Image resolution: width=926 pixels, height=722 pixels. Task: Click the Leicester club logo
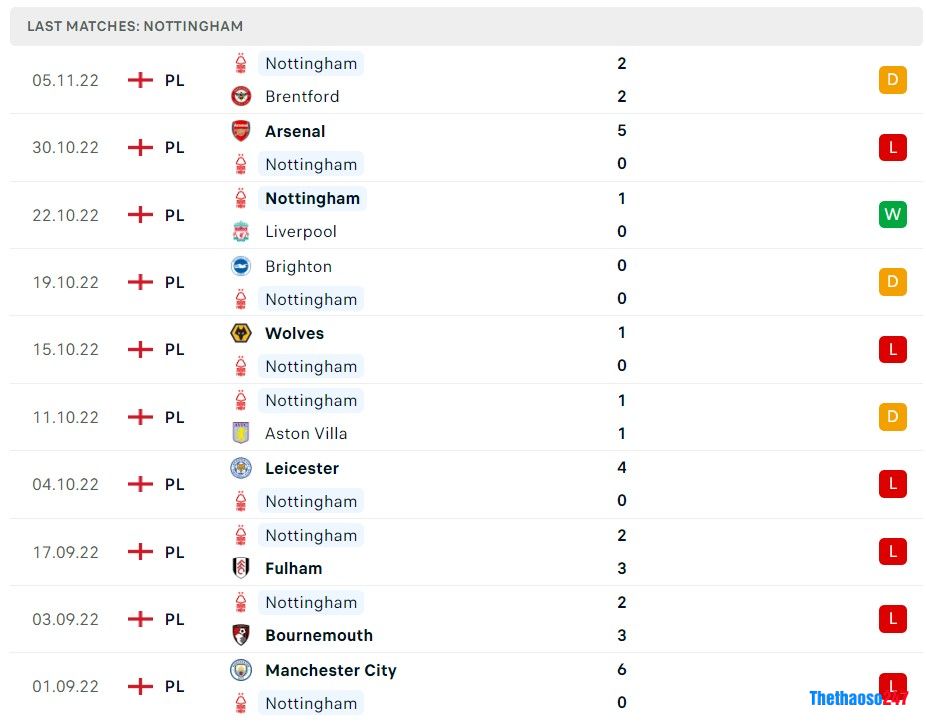(x=240, y=467)
